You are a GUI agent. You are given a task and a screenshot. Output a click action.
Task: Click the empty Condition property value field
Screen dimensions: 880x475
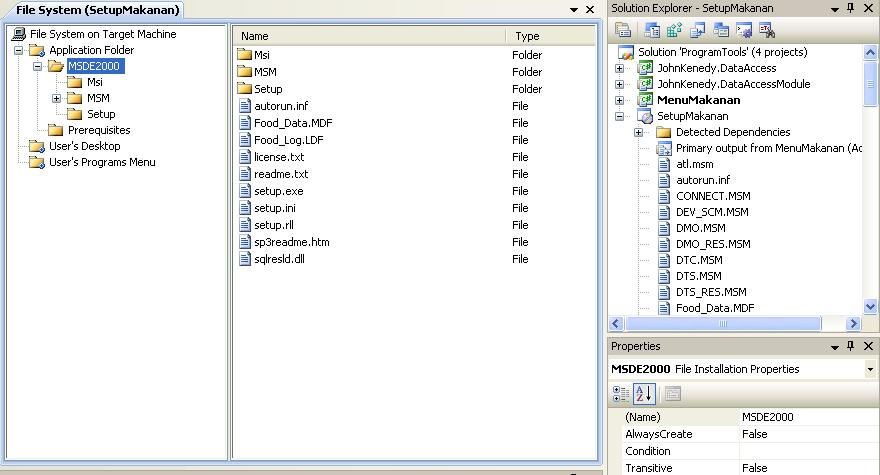click(807, 451)
